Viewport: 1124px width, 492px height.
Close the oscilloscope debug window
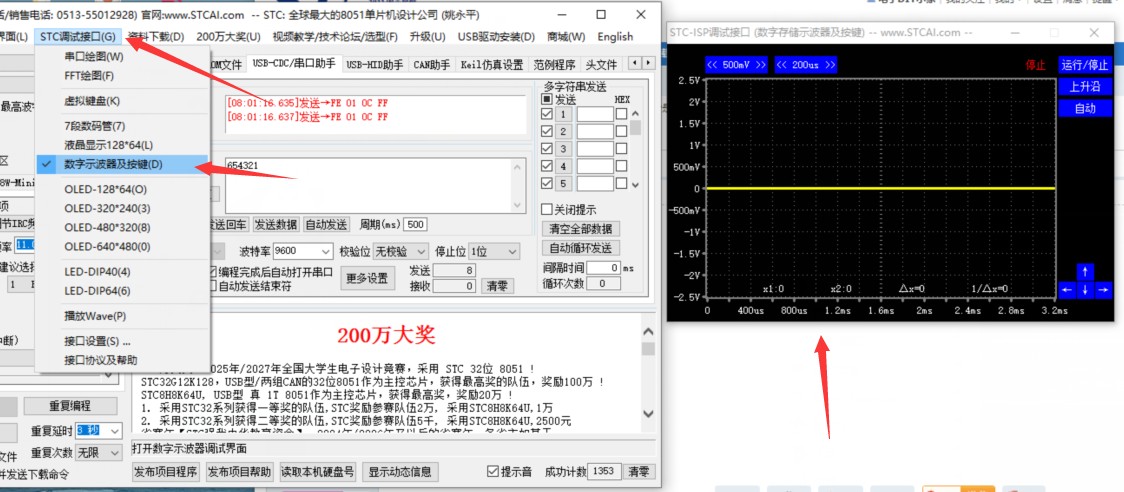(x=1093, y=32)
